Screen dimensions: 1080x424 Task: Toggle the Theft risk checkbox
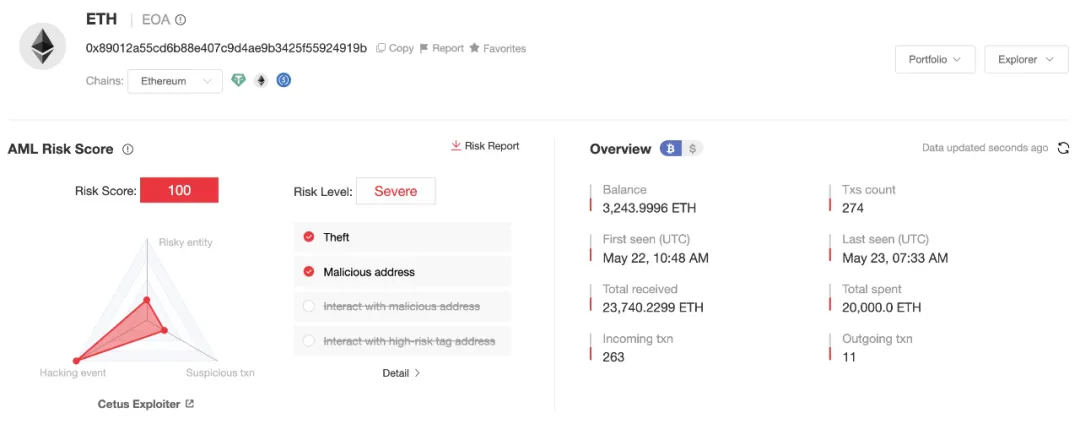tap(309, 237)
